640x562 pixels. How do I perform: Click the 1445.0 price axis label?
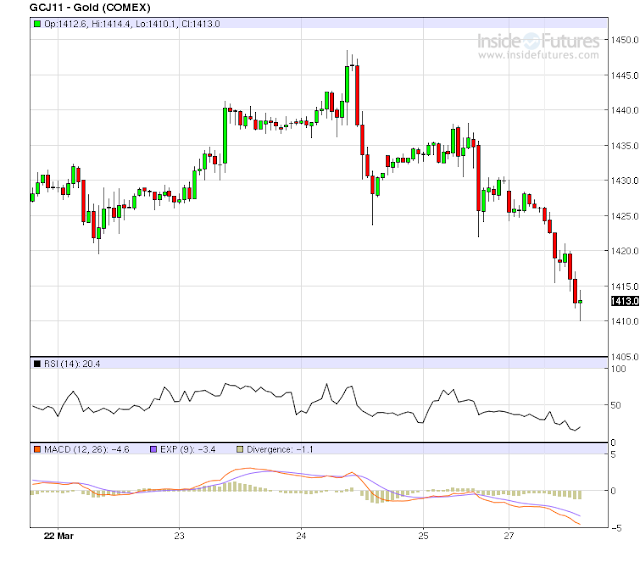tap(624, 75)
